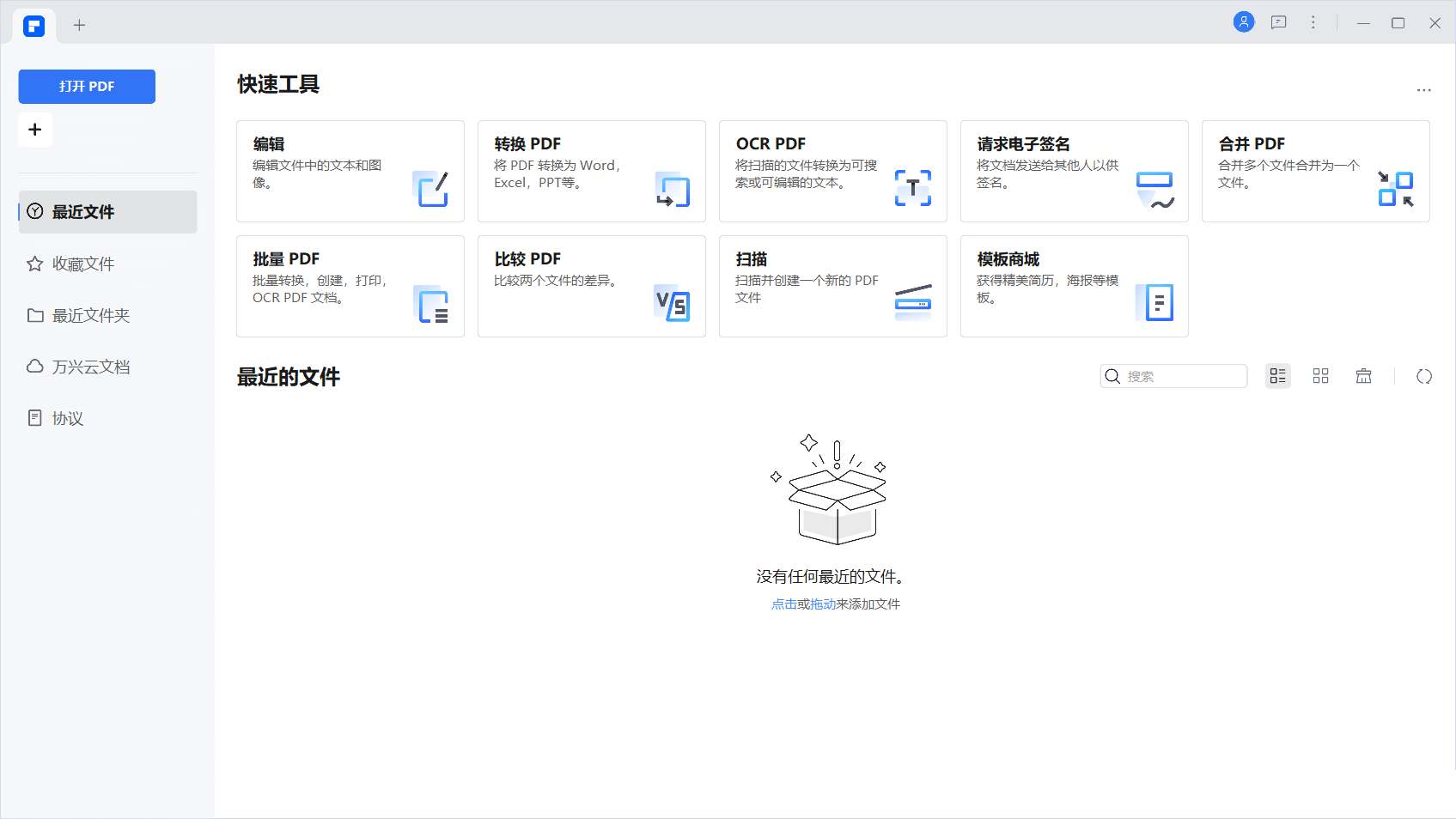The image size is (1456, 819).
Task: Open the 扫描 scan tool
Action: click(832, 286)
